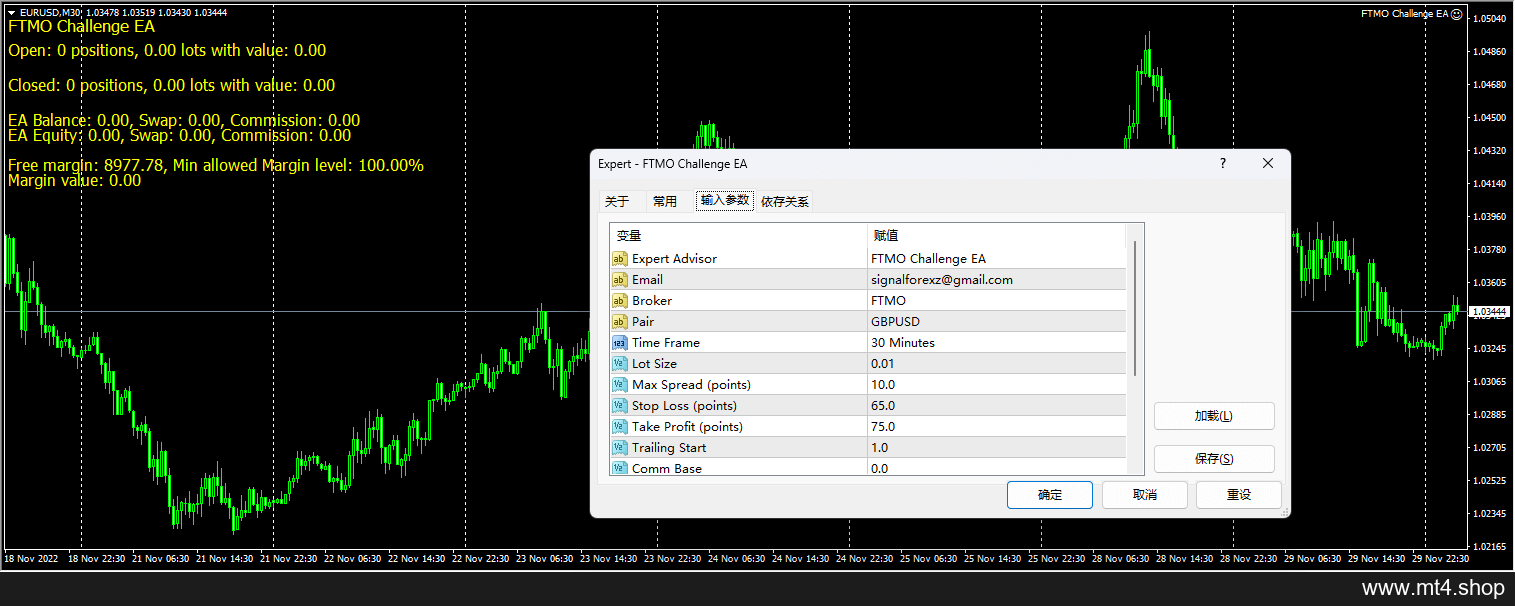Click the icon beside Take Profit (points)
The width and height of the screenshot is (1515, 606).
point(620,427)
